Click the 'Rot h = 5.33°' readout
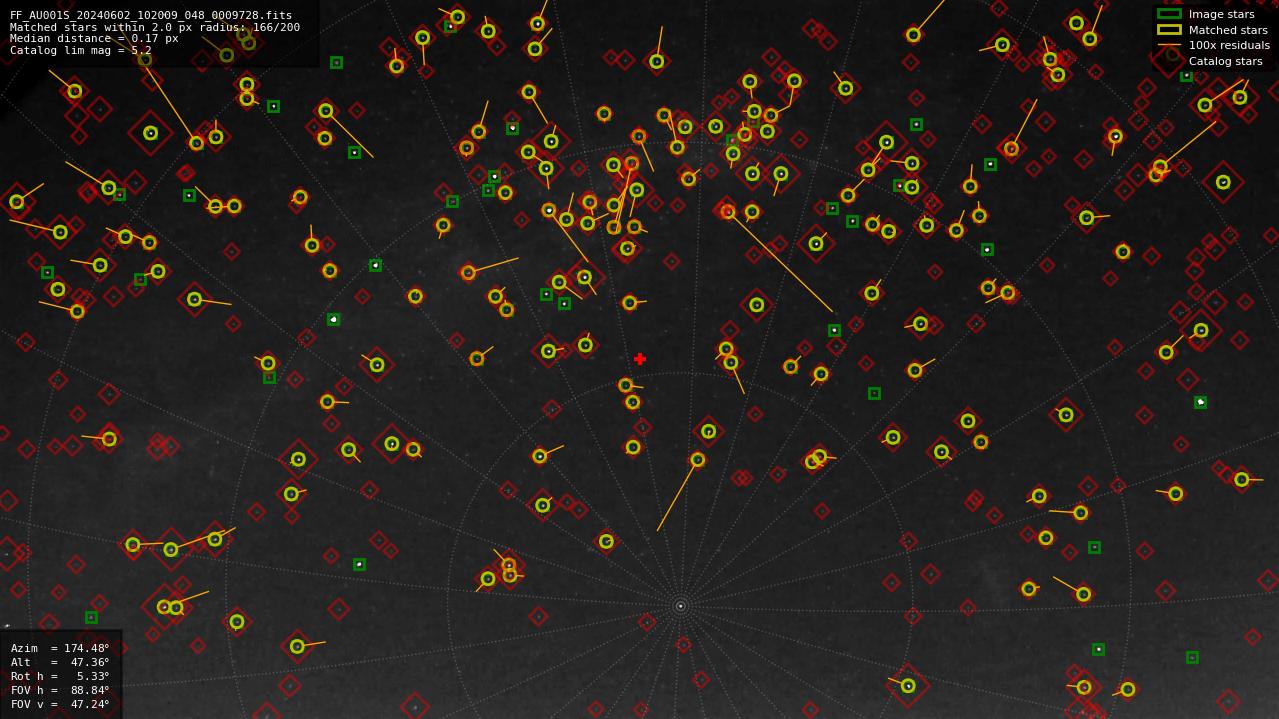Viewport: 1279px width, 719px height. coord(60,676)
